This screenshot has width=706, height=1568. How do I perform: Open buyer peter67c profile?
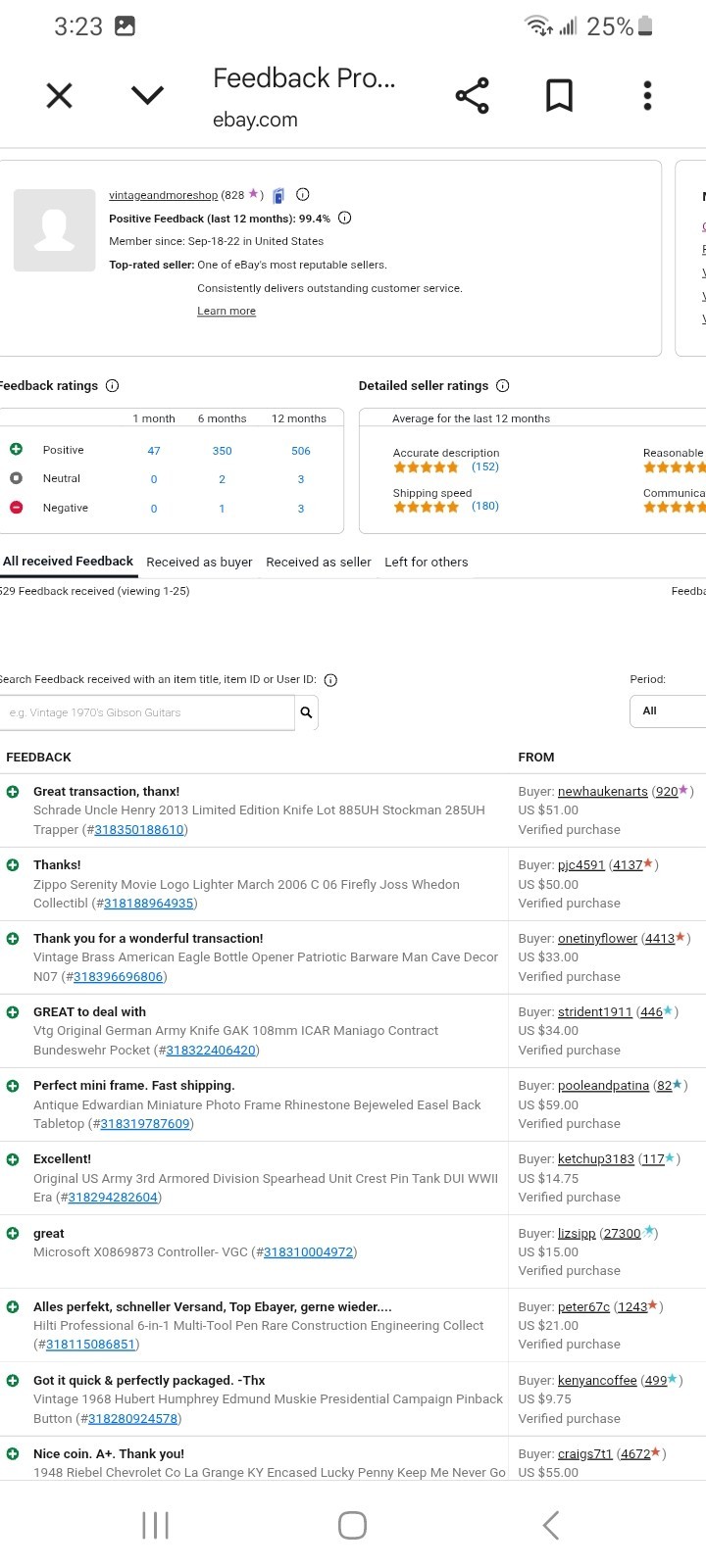583,1306
